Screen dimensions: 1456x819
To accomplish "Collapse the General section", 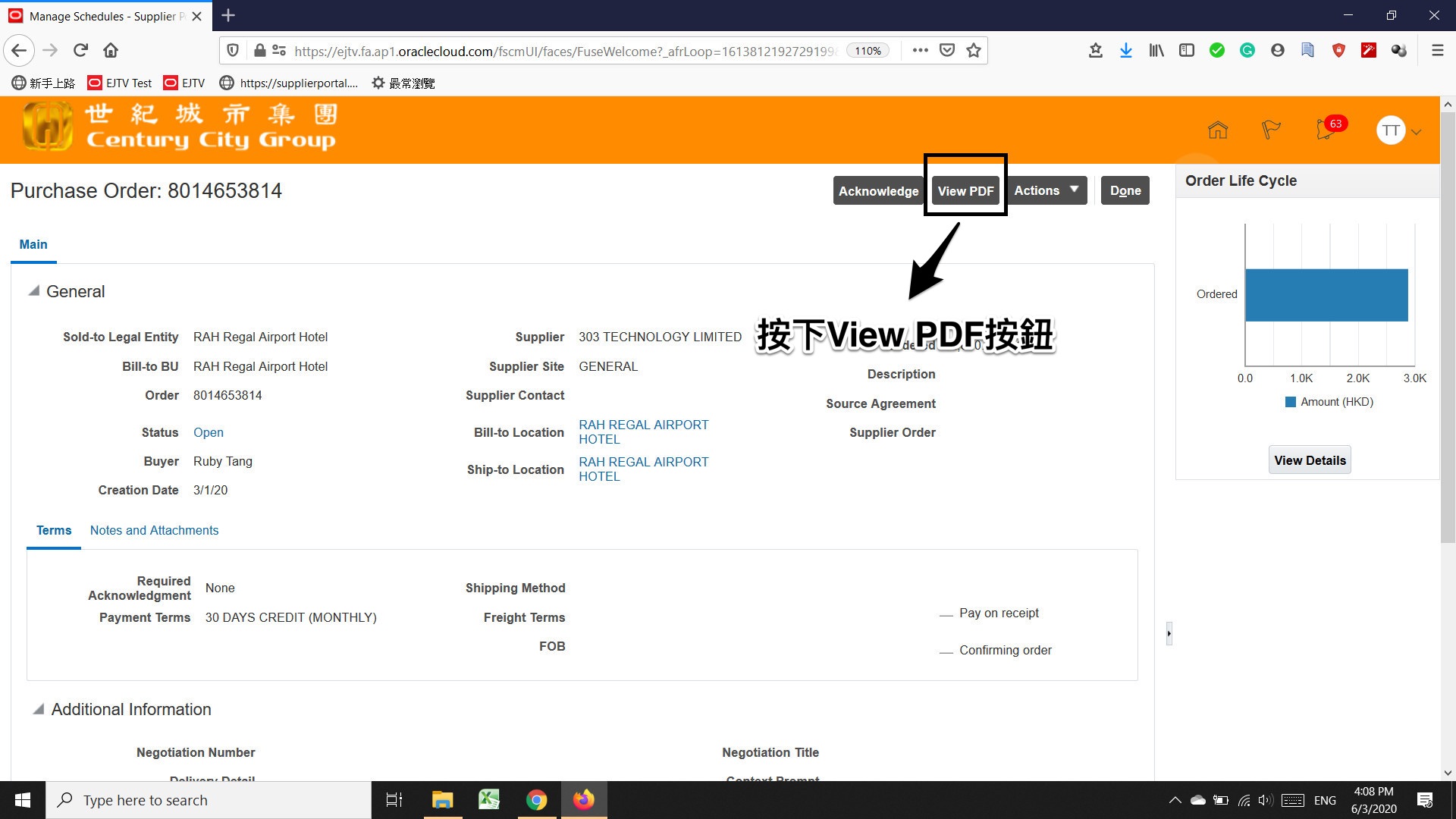I will (34, 291).
